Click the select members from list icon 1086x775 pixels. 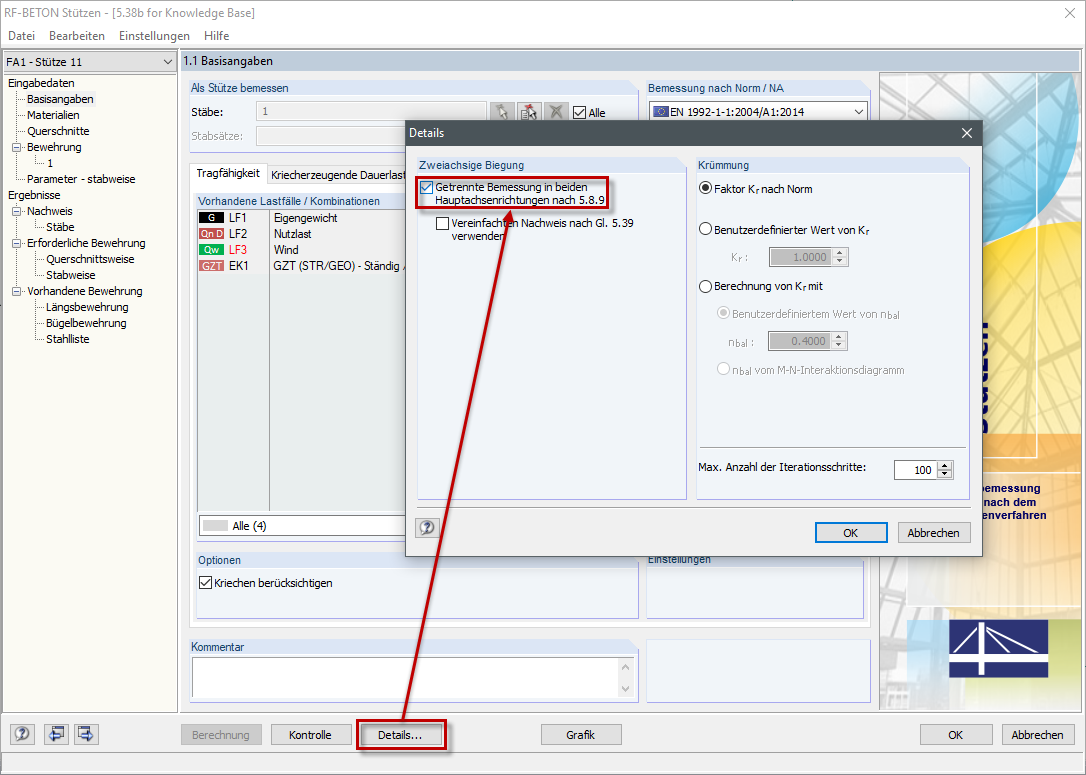(x=528, y=112)
